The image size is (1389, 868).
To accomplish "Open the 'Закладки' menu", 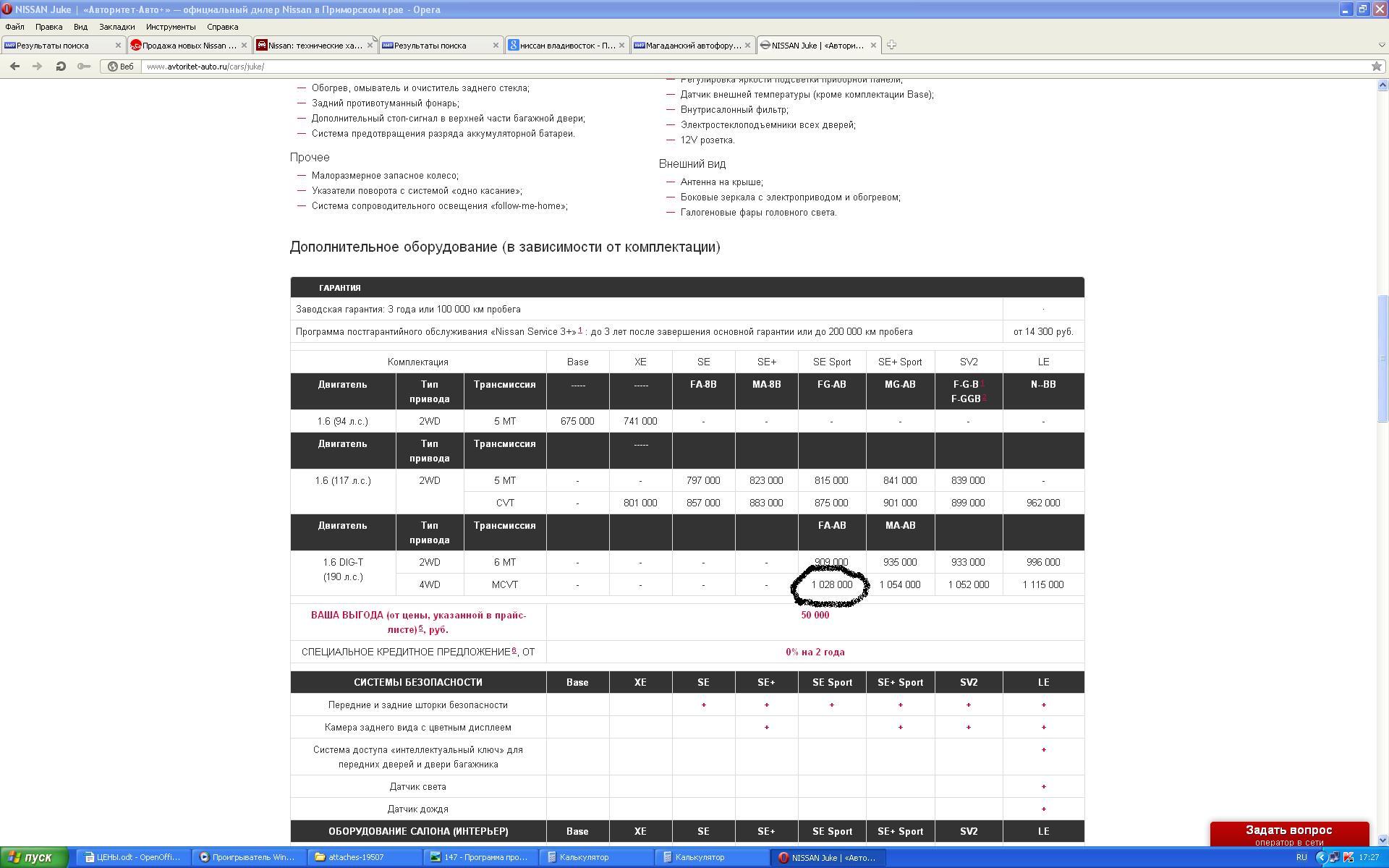I will click(x=116, y=27).
